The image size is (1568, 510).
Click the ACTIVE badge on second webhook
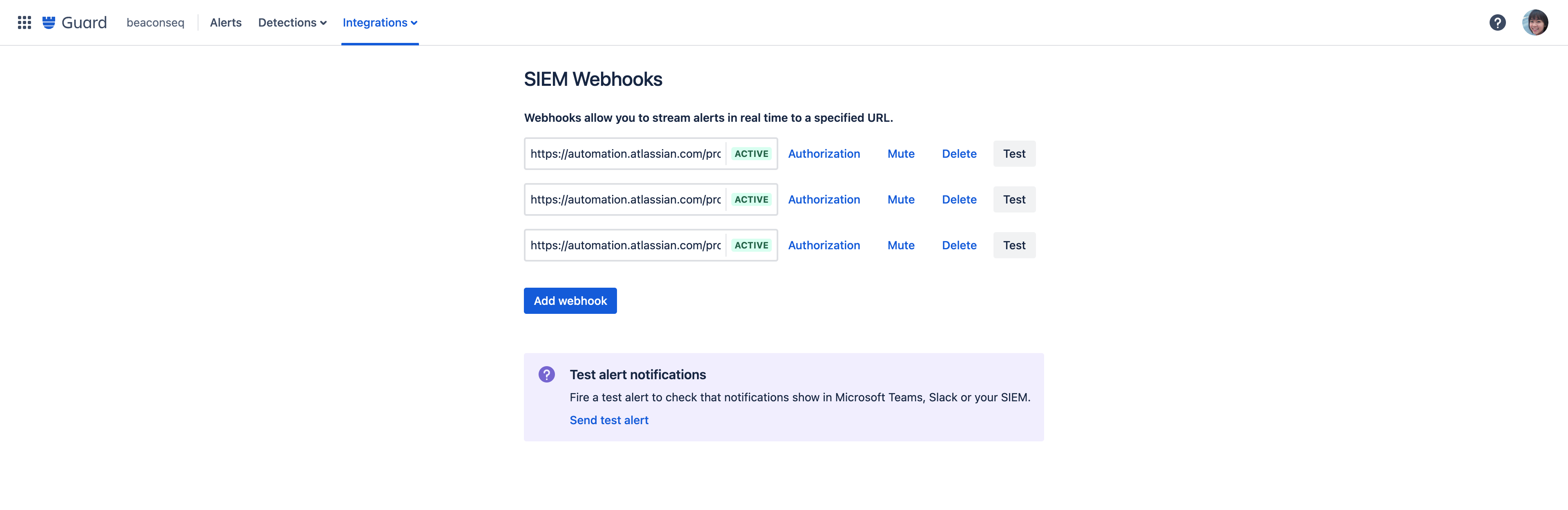click(x=751, y=199)
